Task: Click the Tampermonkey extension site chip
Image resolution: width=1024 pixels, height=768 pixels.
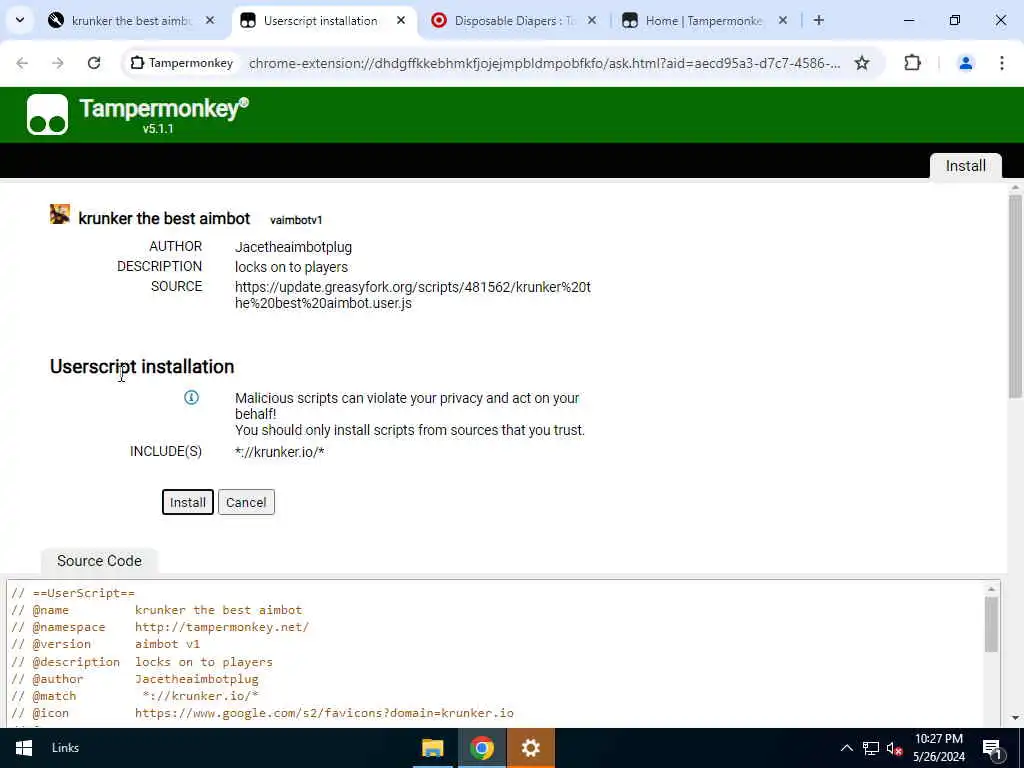Action: pos(182,63)
